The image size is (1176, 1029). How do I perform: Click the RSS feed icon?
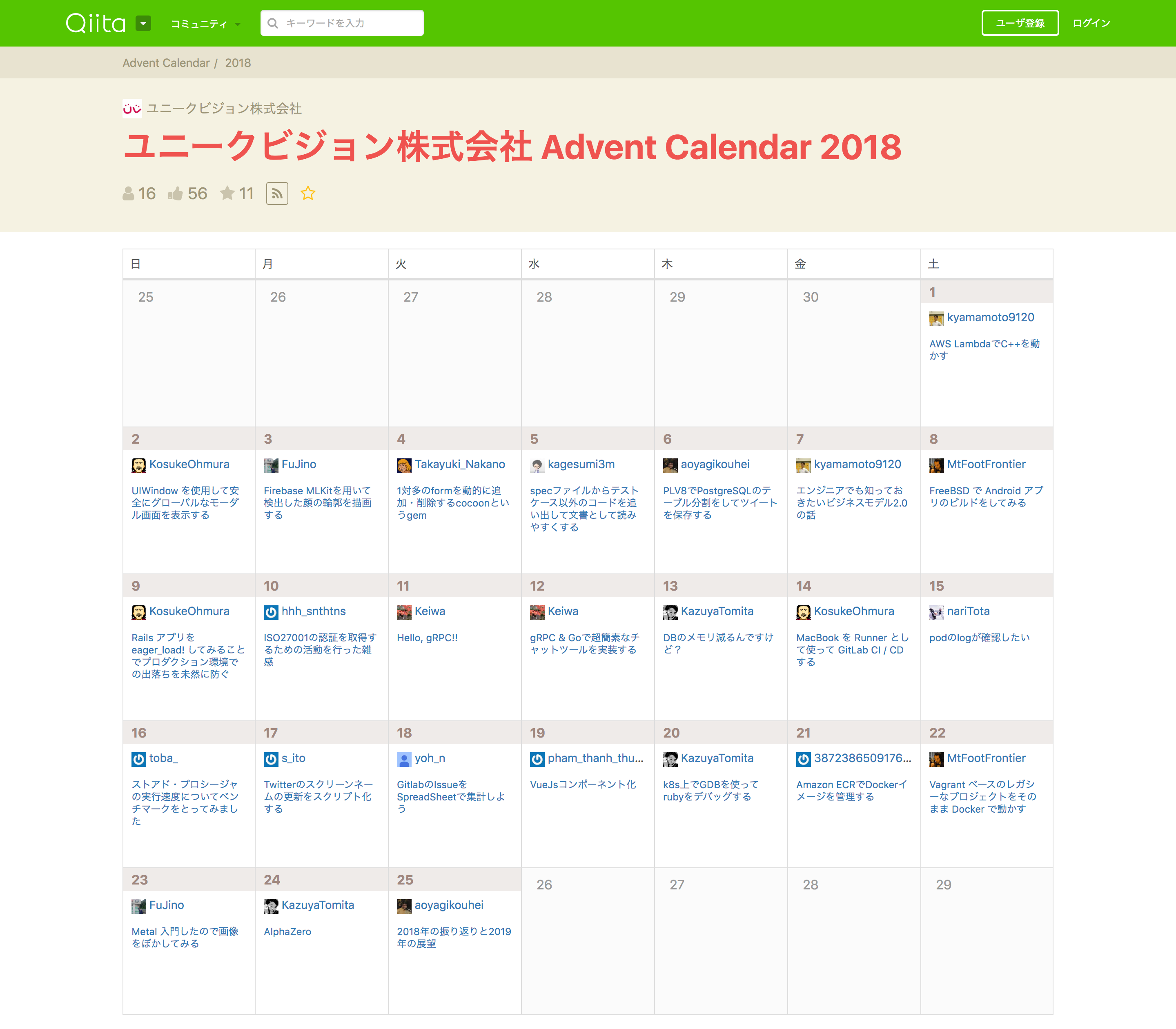tap(277, 193)
